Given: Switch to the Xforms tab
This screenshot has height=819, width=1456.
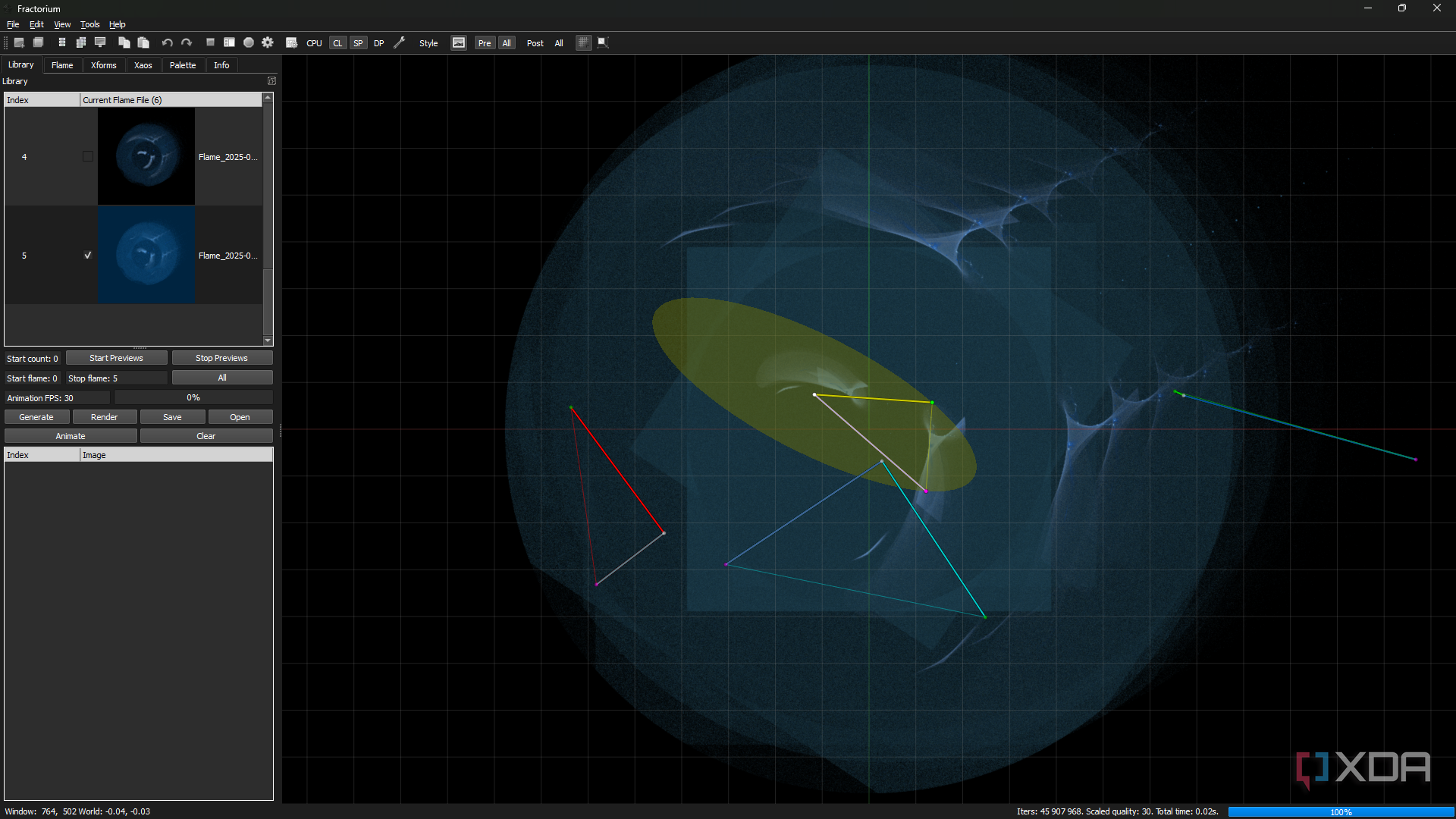Looking at the screenshot, I should click(104, 65).
